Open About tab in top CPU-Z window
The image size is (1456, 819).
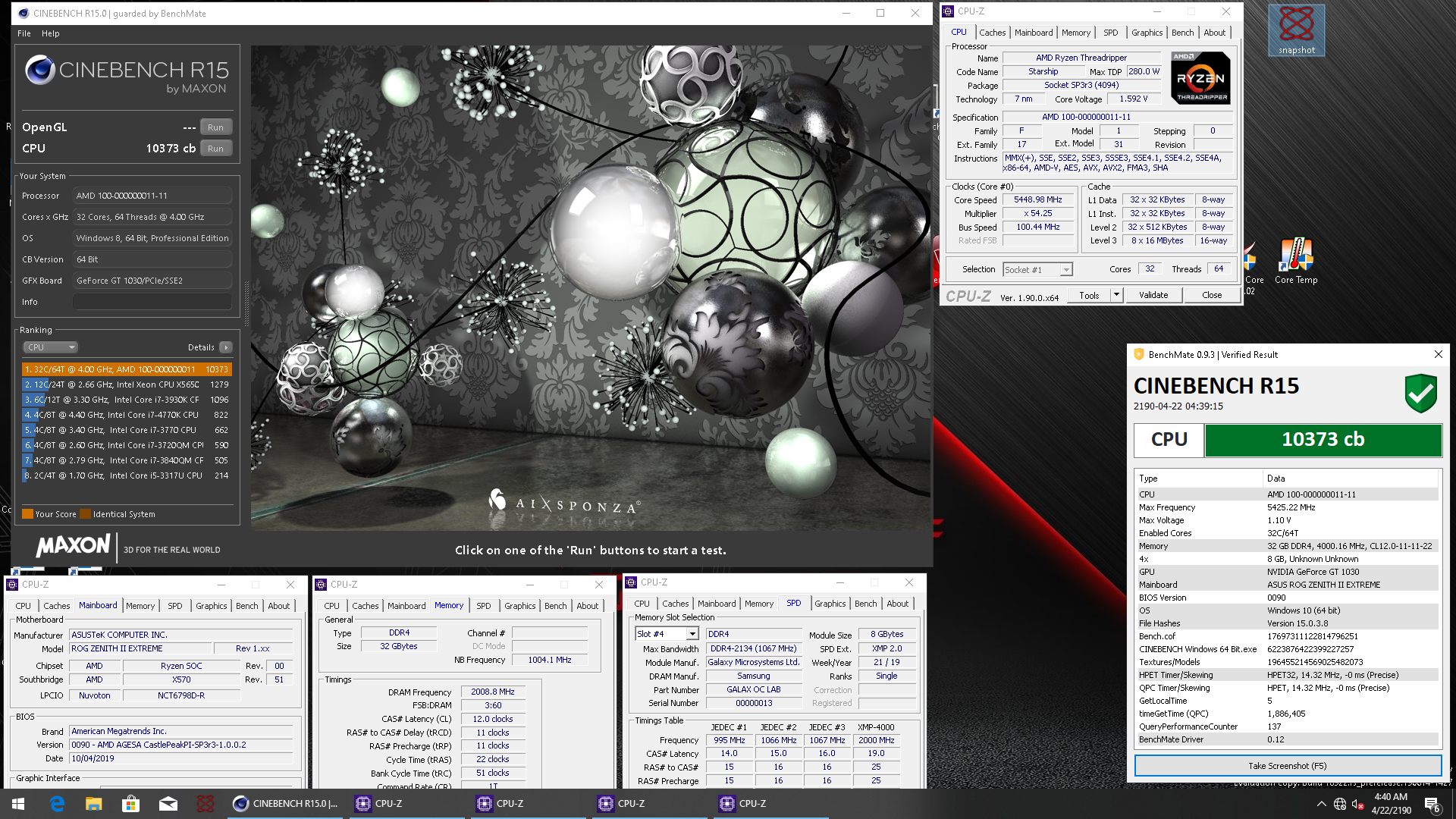pyautogui.click(x=1214, y=33)
